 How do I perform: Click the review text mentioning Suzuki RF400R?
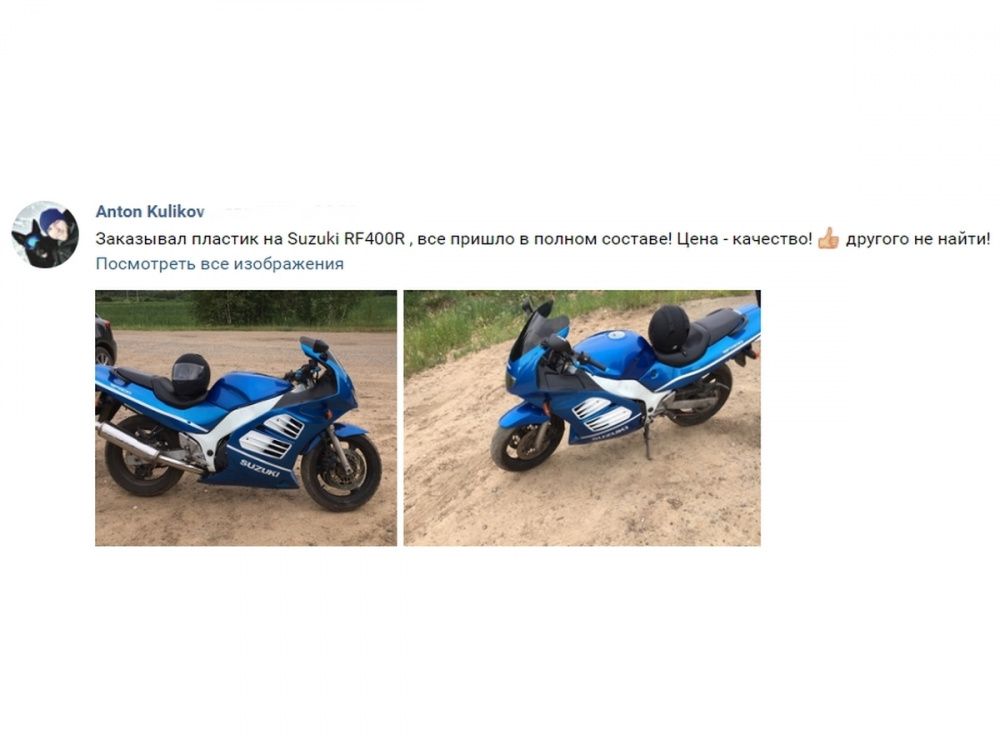(x=542, y=239)
